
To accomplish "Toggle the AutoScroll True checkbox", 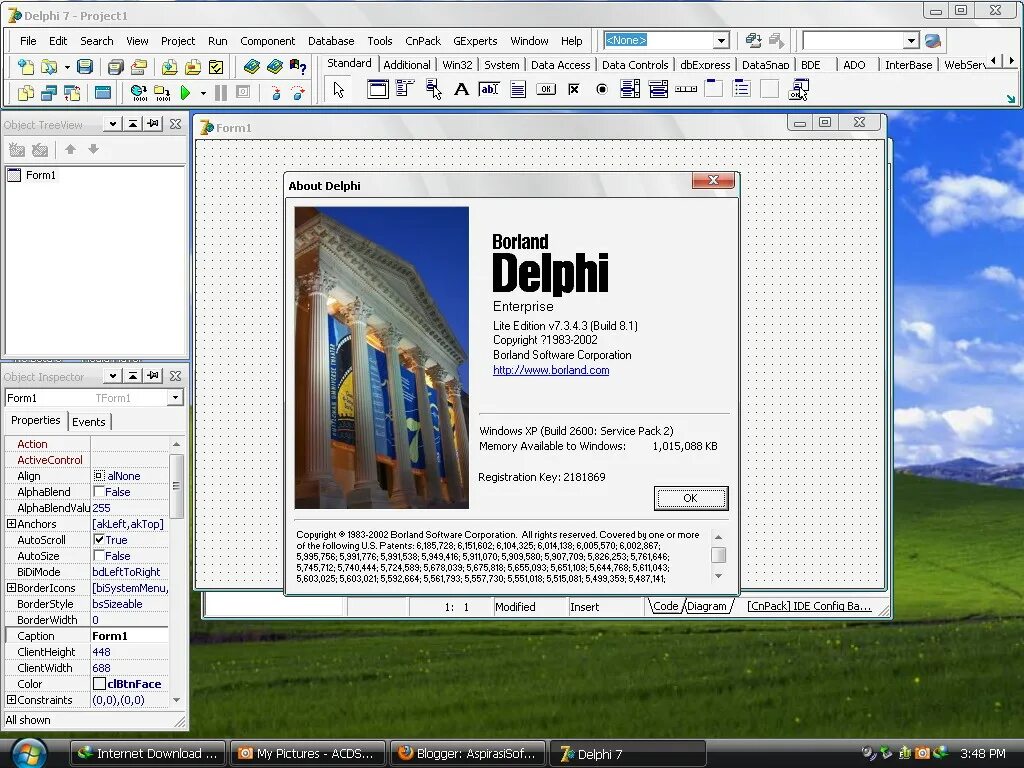I will pos(99,539).
